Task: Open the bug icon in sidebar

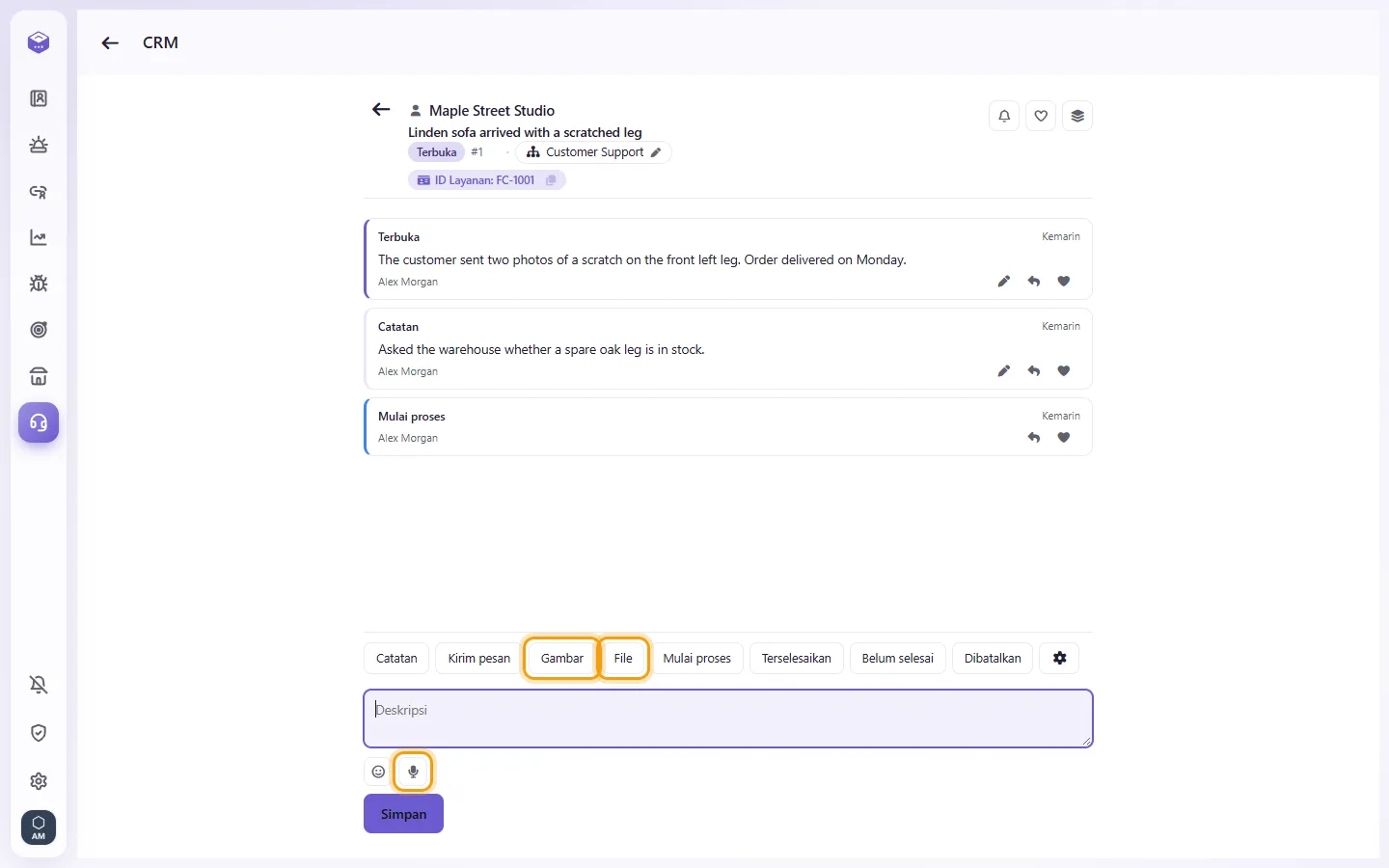Action: coord(39,284)
